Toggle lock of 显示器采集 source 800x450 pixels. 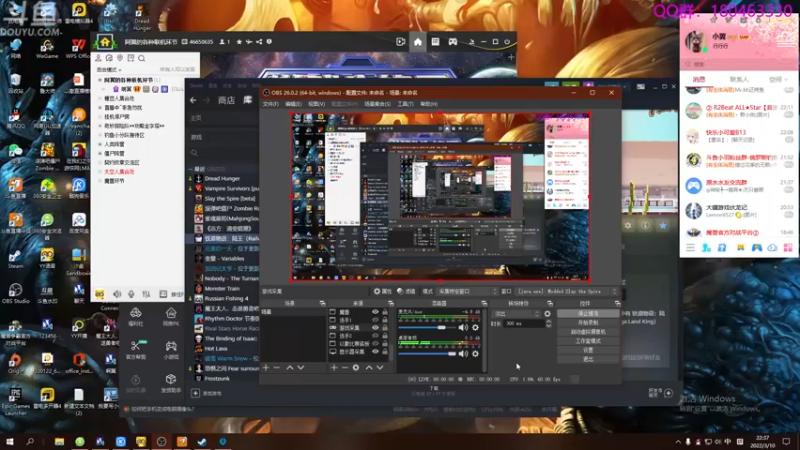(385, 352)
